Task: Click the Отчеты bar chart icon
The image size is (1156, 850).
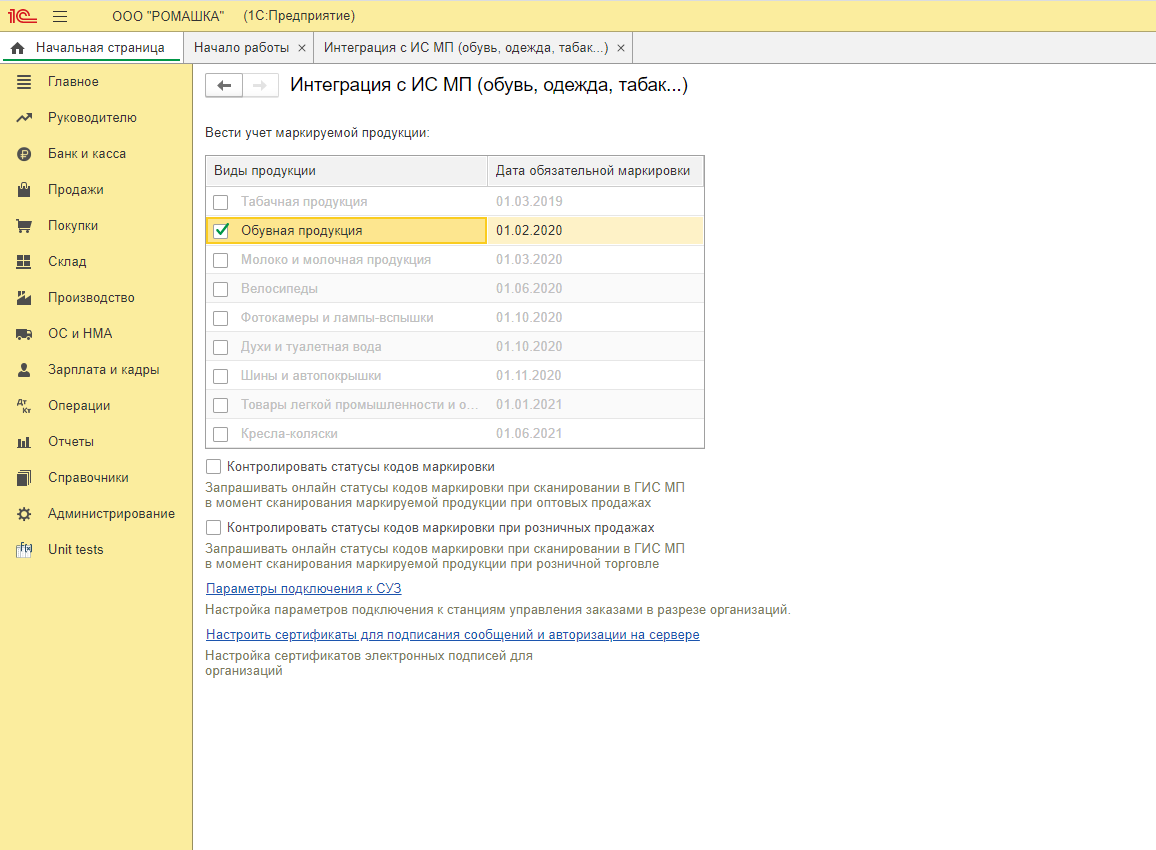Action: 24,442
